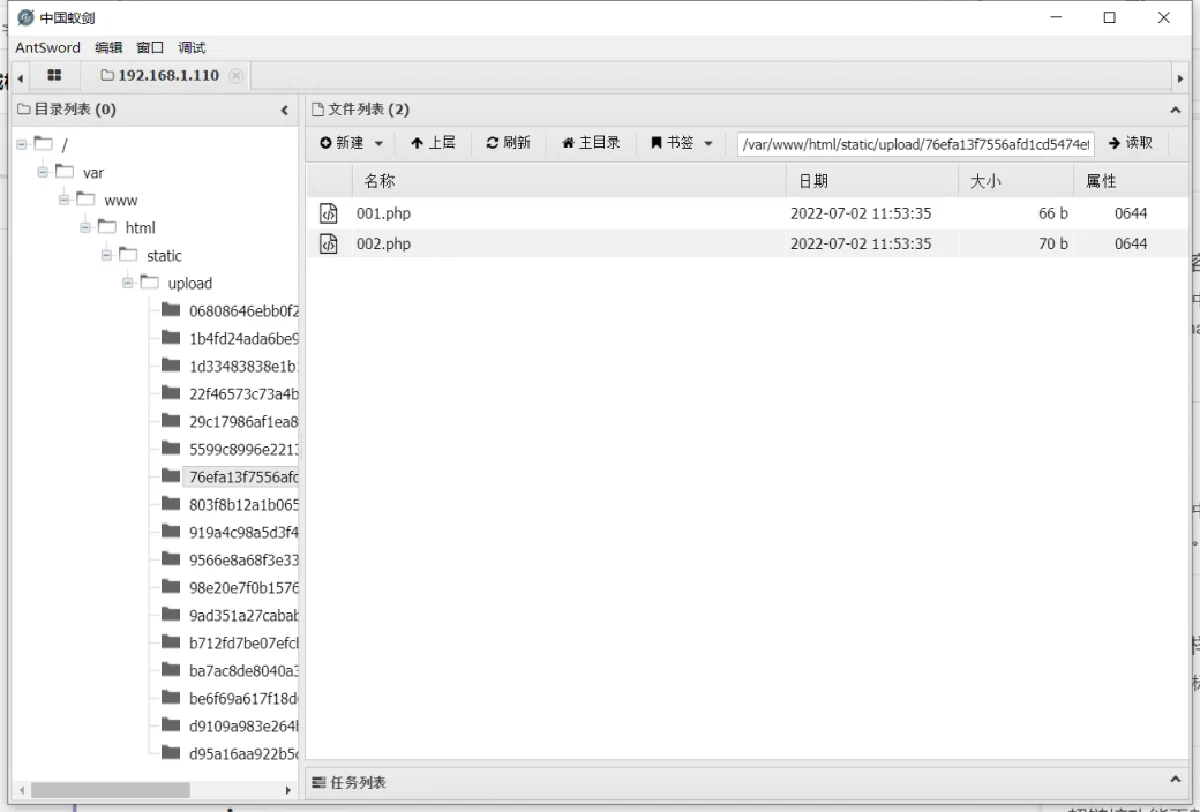The image size is (1200, 812).
Task: Go to 主目录
Action: tap(591, 143)
